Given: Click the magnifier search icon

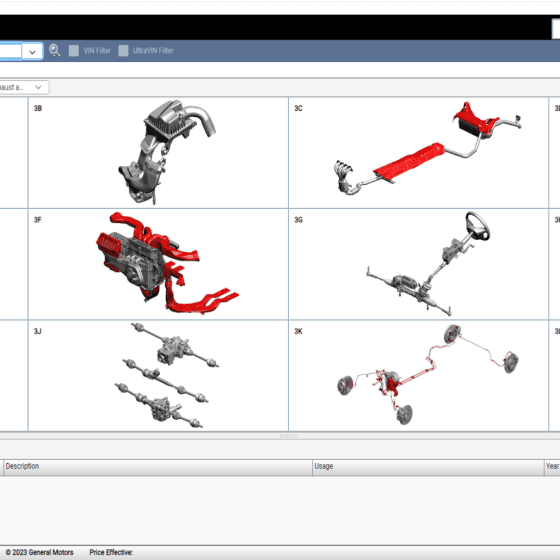Looking at the screenshot, I should [54, 50].
